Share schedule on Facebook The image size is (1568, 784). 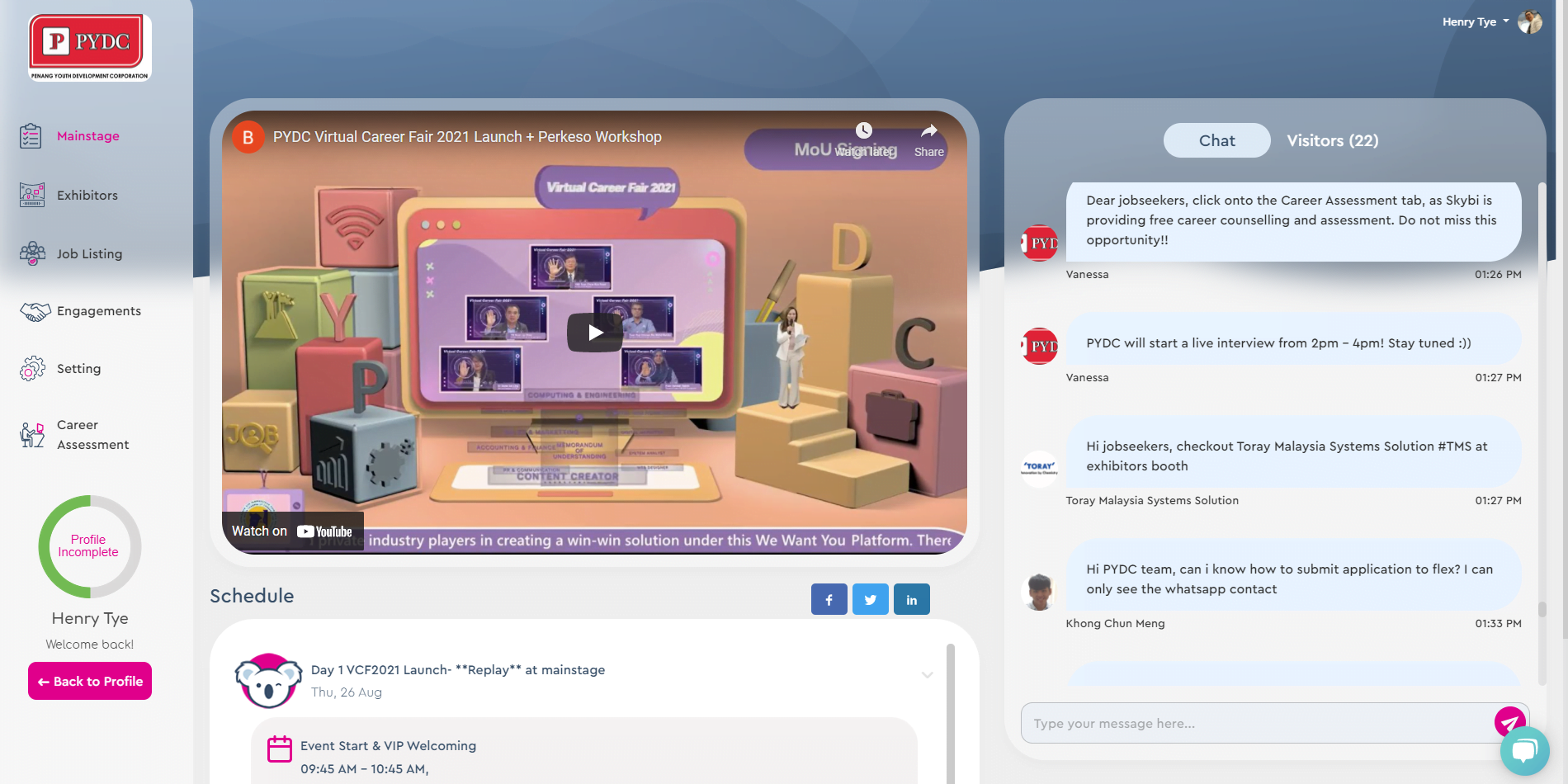coord(829,599)
